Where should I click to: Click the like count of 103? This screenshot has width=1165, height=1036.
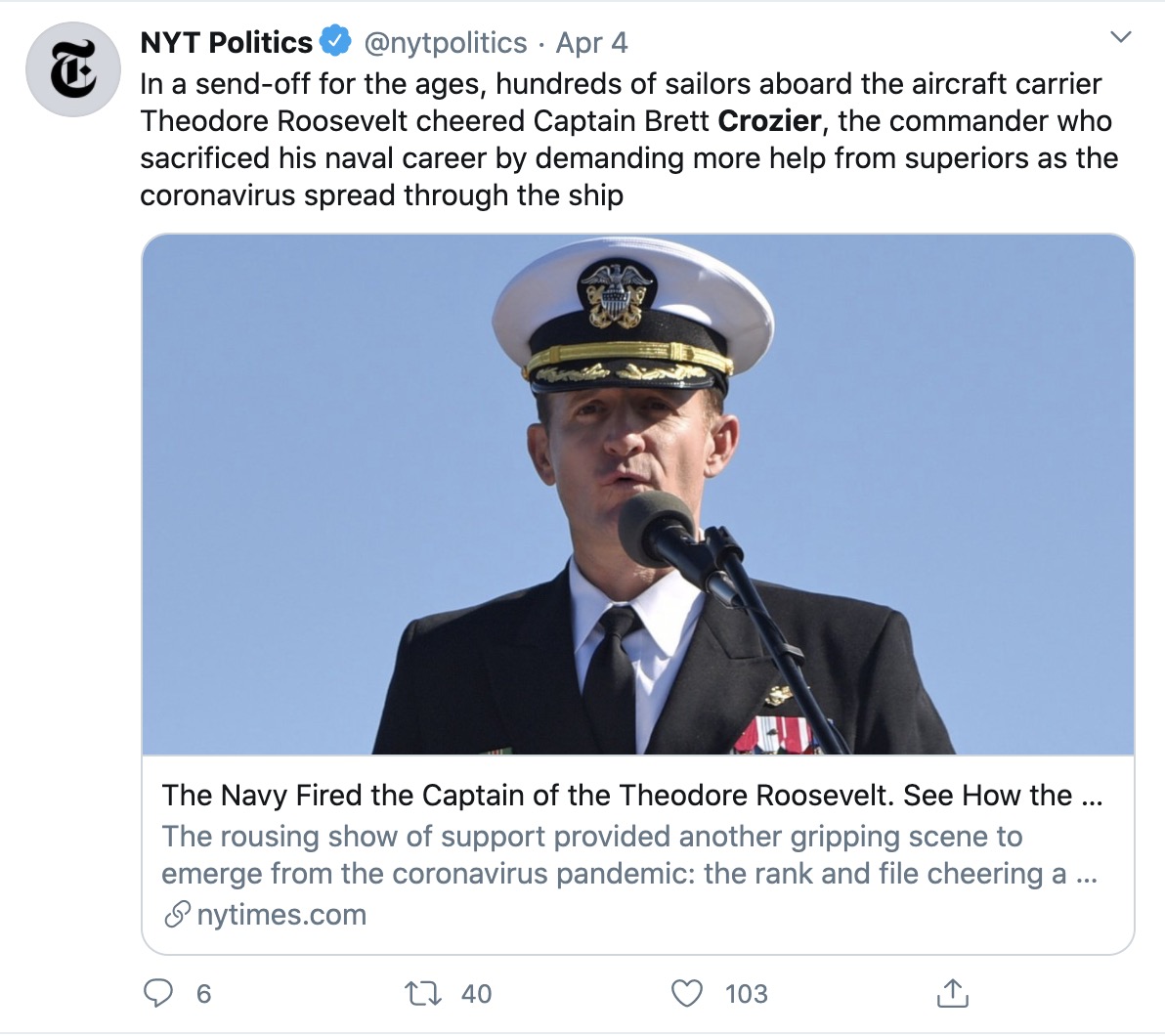coord(747,994)
